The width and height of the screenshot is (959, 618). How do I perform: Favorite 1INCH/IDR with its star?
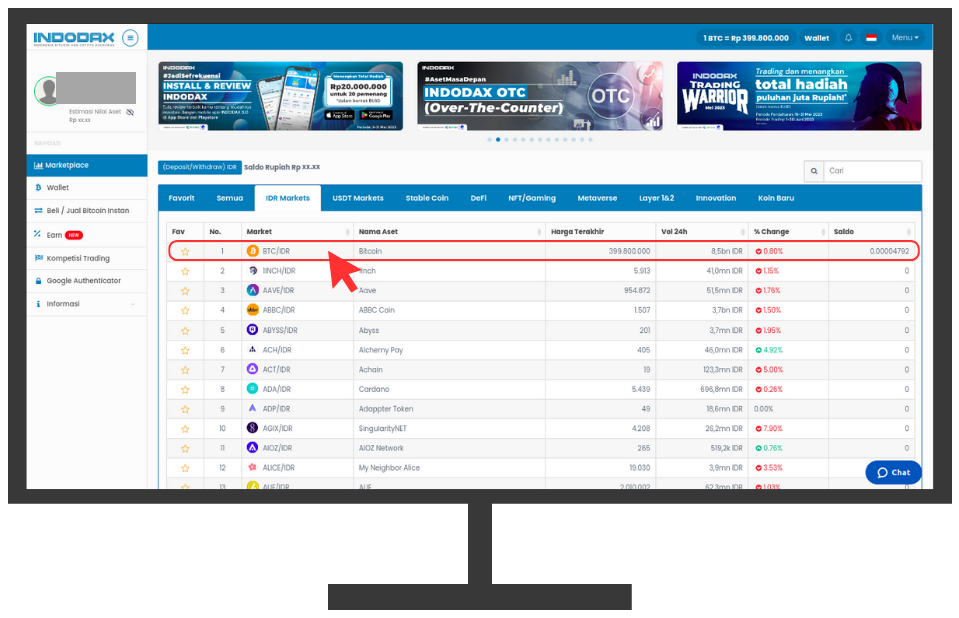185,271
